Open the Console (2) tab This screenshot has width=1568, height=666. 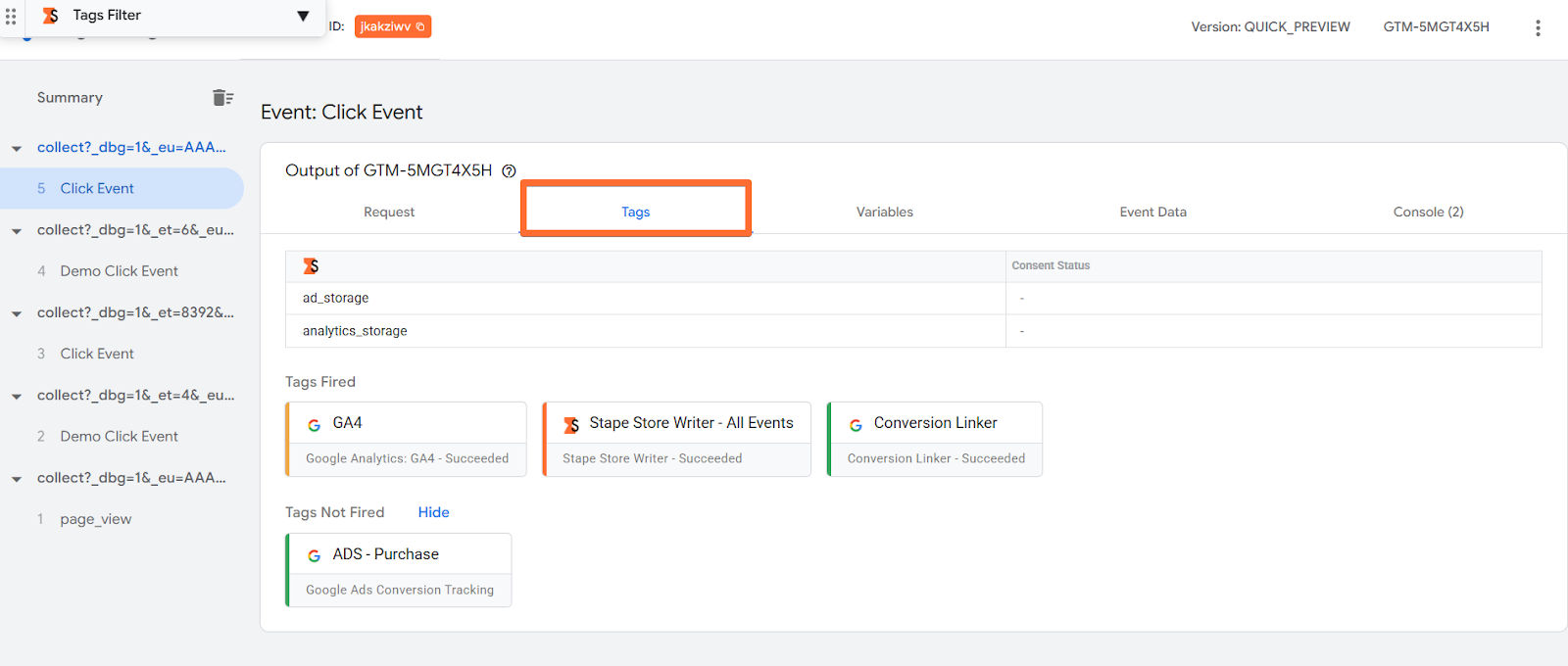click(x=1428, y=212)
